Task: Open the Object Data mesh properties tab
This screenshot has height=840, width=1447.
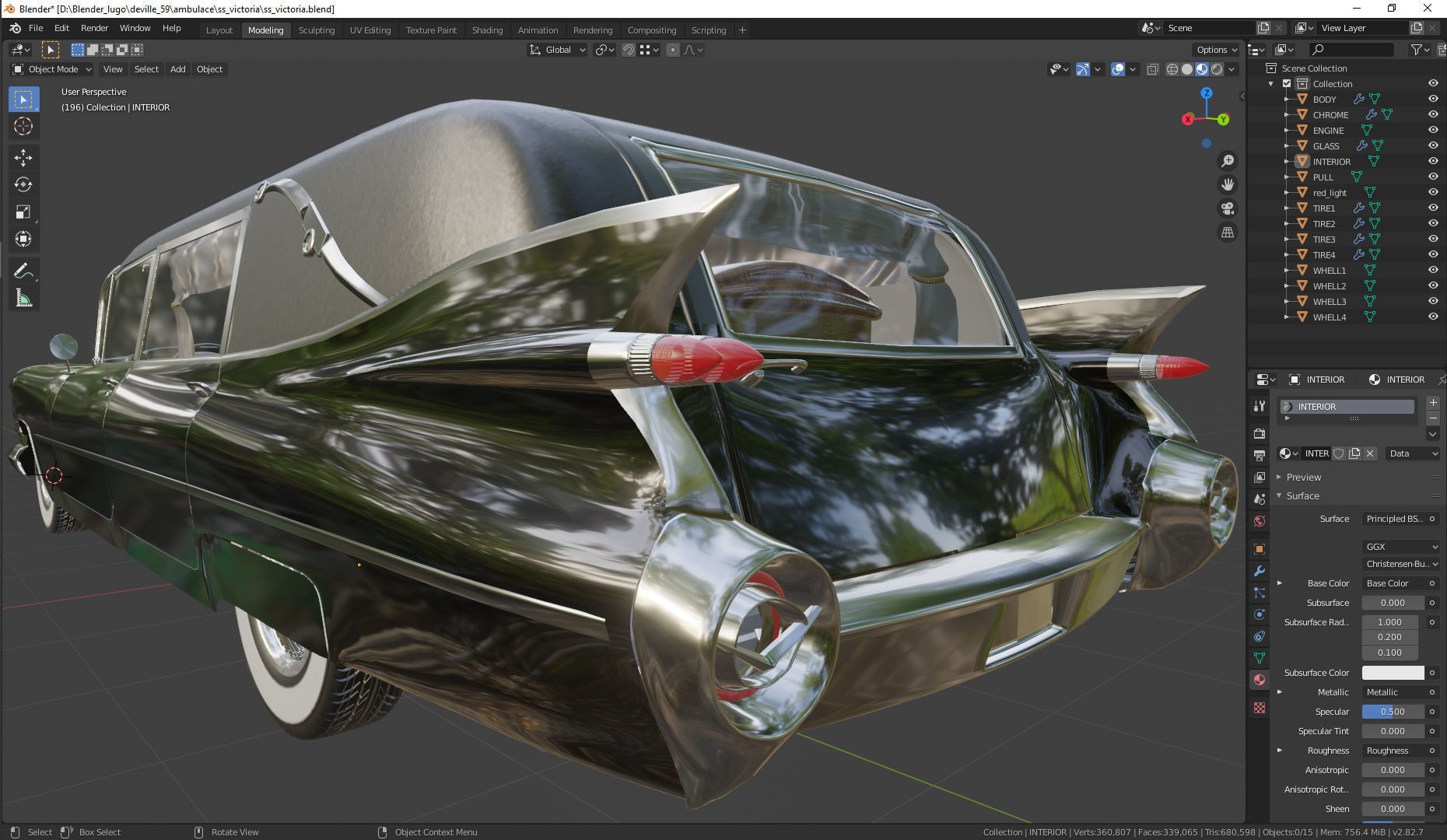Action: [x=1260, y=658]
